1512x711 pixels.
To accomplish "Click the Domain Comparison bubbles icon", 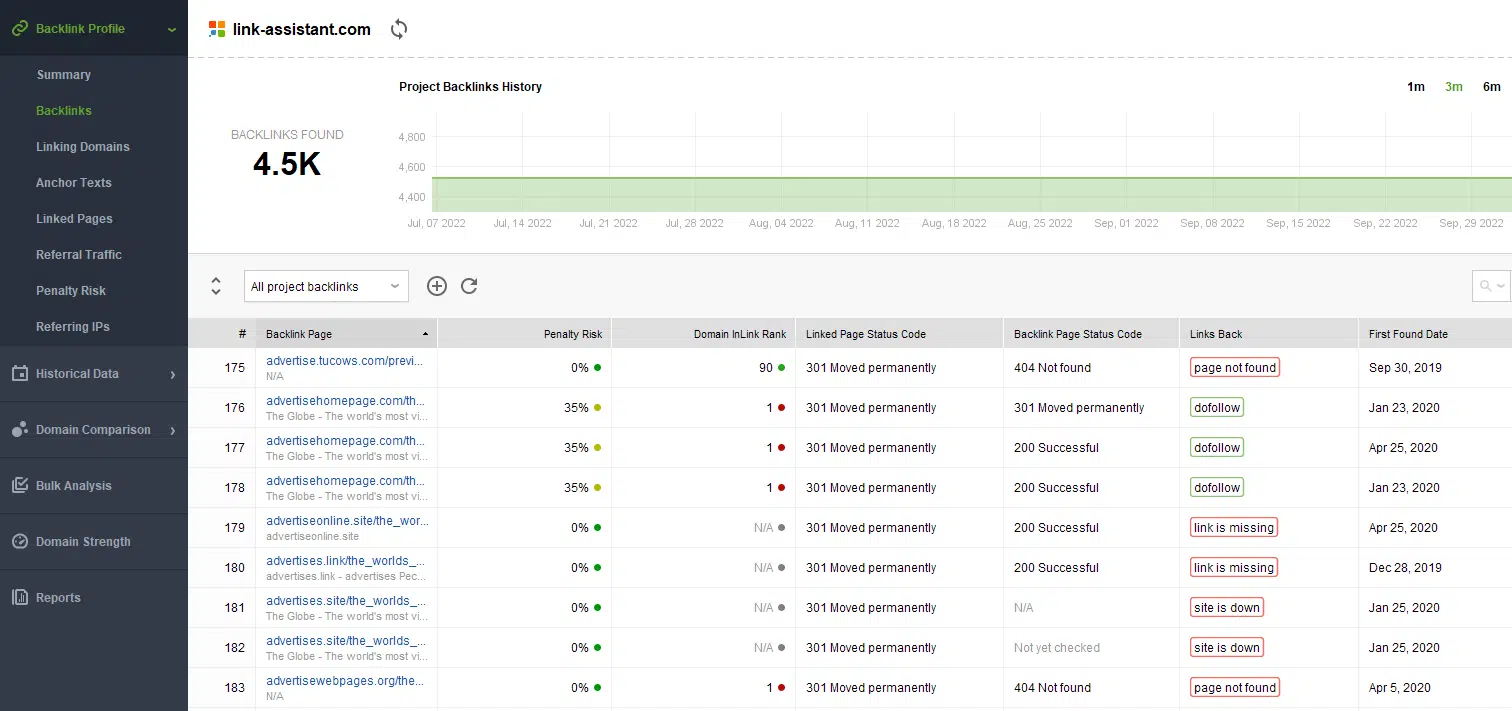I will 19,430.
